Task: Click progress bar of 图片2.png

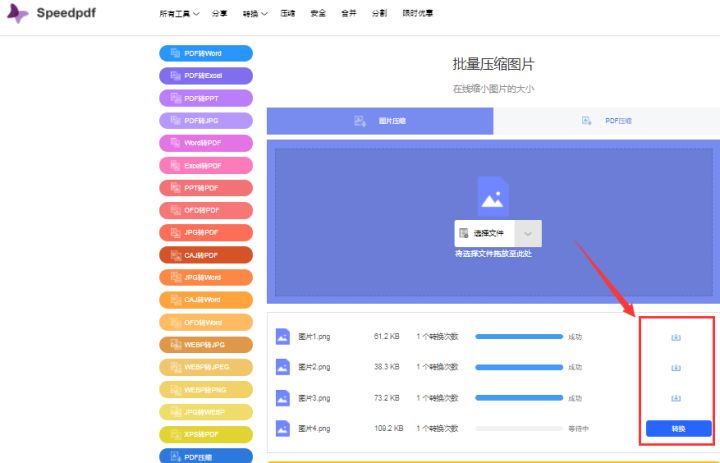Action: tap(519, 367)
